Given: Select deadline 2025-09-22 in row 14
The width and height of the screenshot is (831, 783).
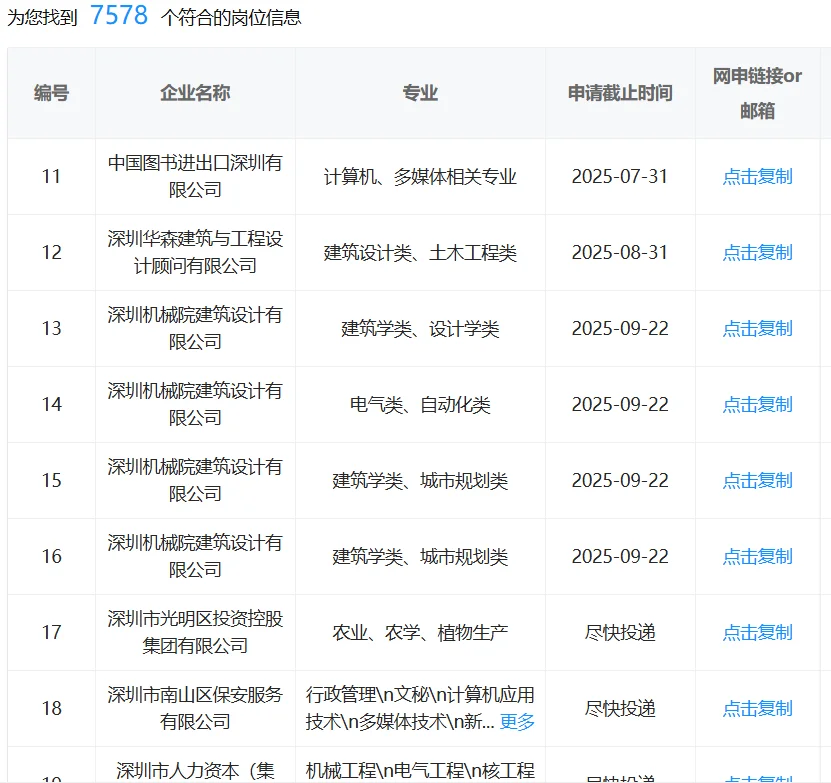Looking at the screenshot, I should (620, 404).
